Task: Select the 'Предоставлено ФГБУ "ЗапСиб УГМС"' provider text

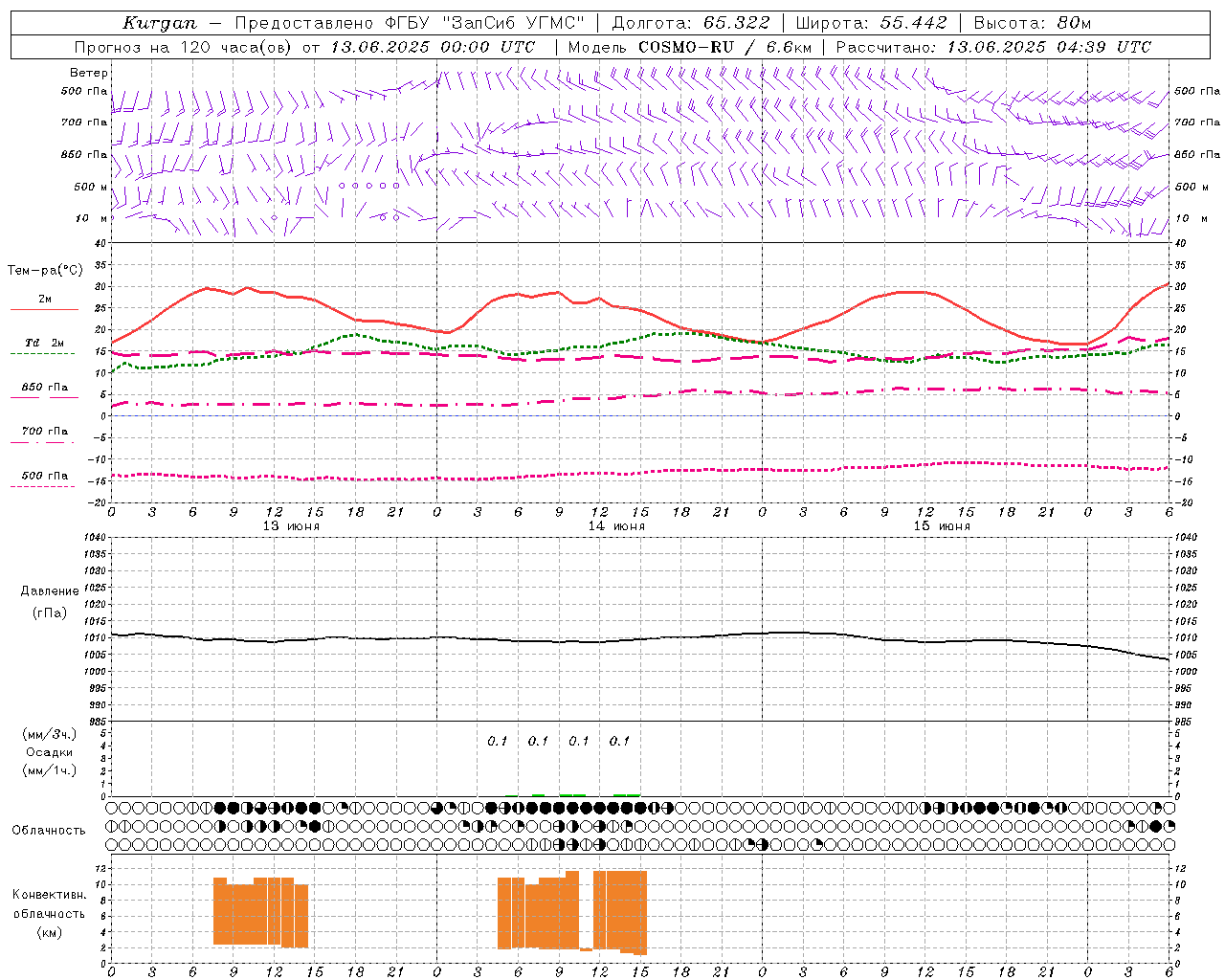Action: pyautogui.click(x=409, y=23)
